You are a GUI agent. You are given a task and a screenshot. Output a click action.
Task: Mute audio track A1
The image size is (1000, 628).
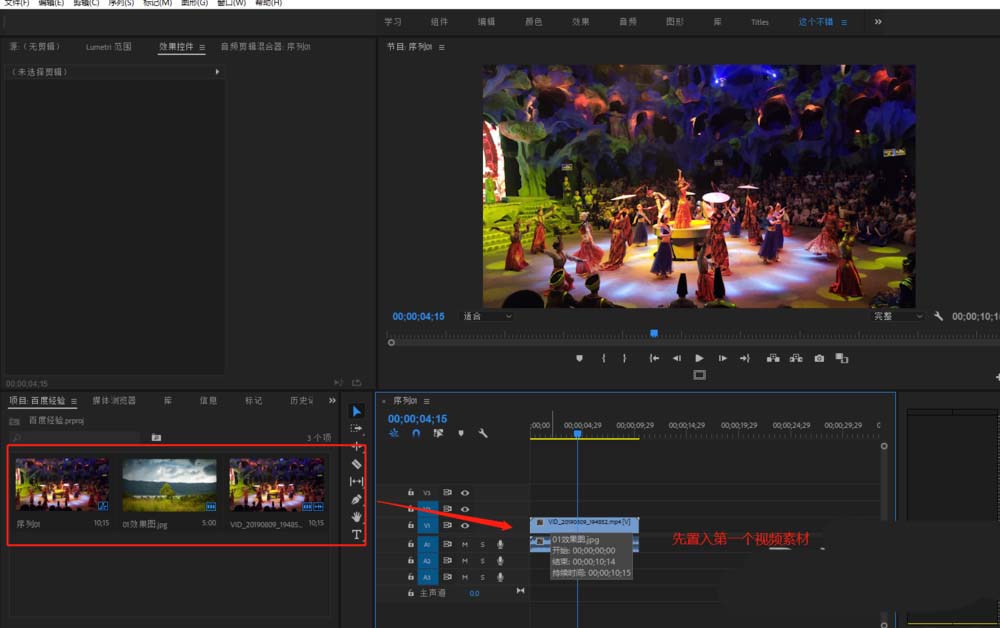click(x=465, y=544)
